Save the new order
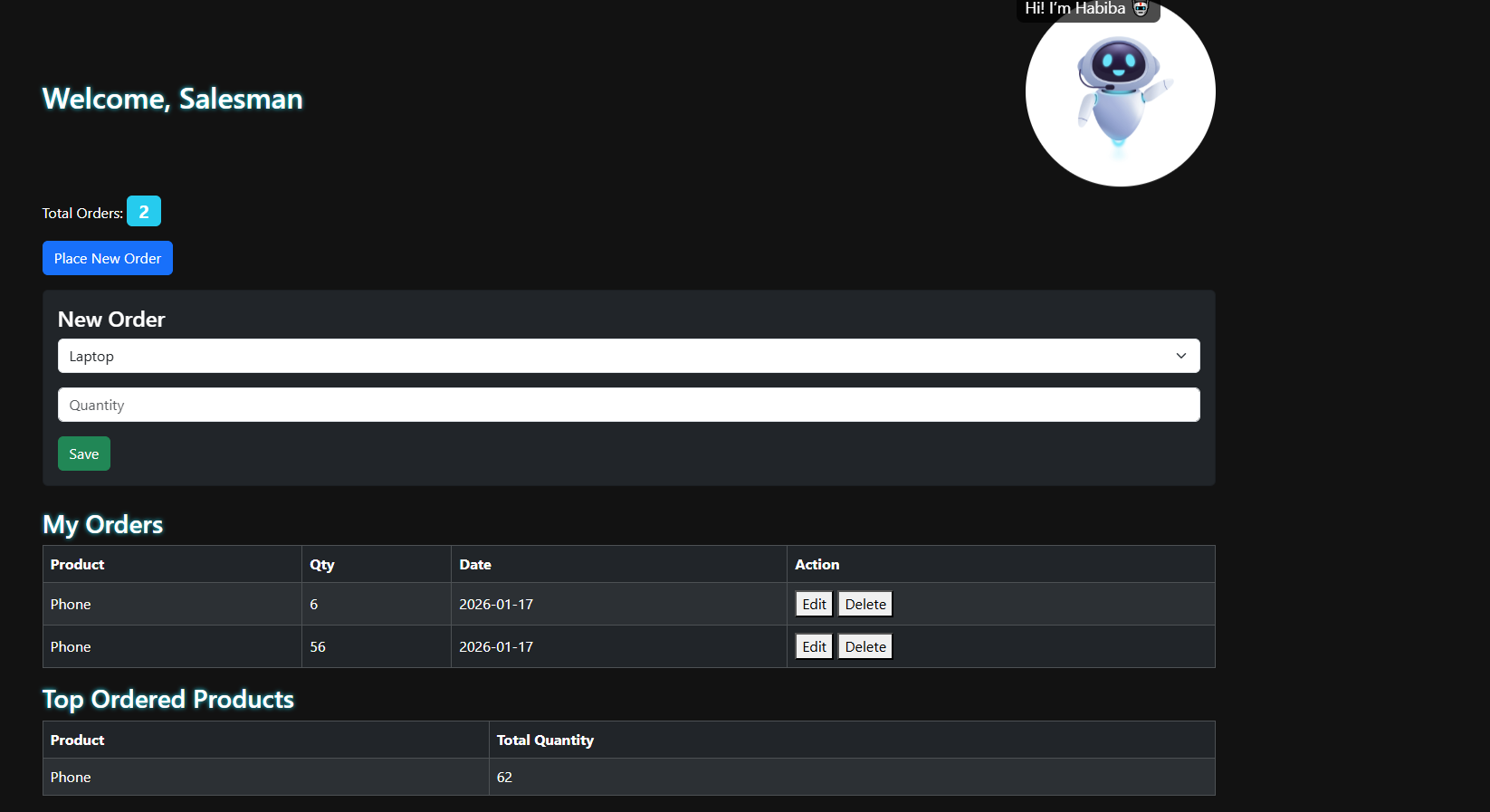This screenshot has width=1490, height=812. click(83, 454)
